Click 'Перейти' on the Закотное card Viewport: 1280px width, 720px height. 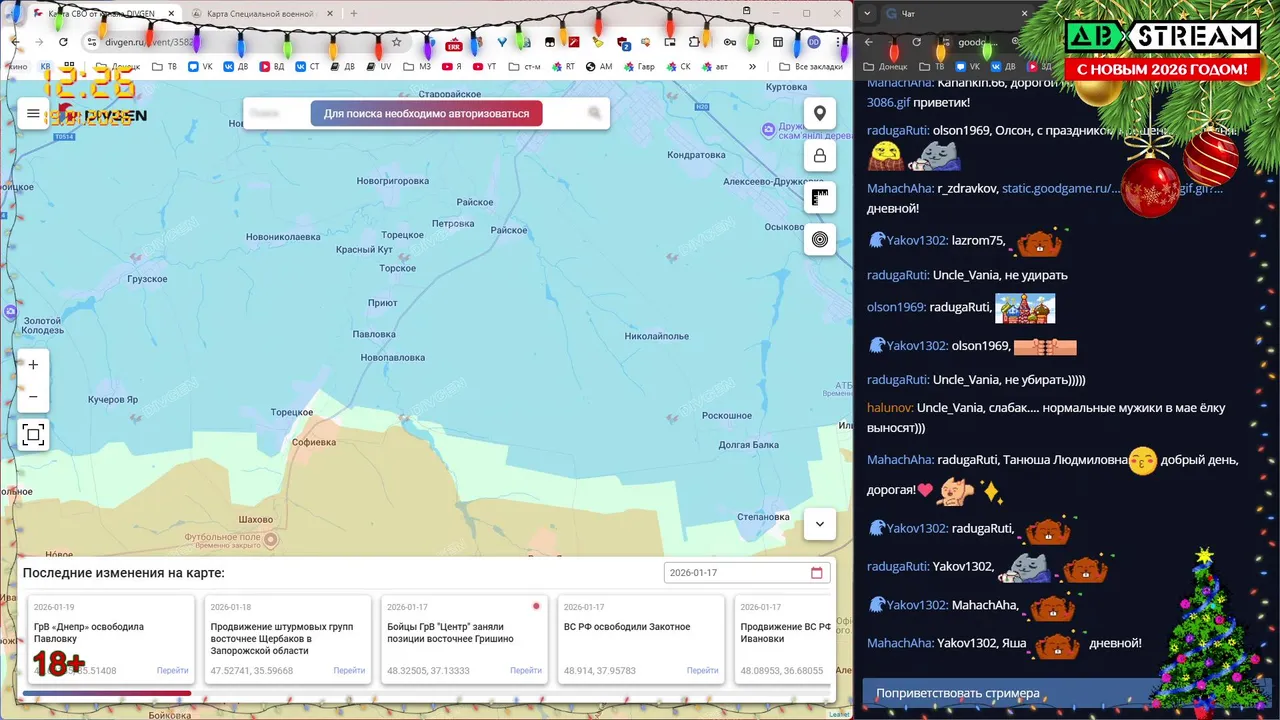click(702, 670)
